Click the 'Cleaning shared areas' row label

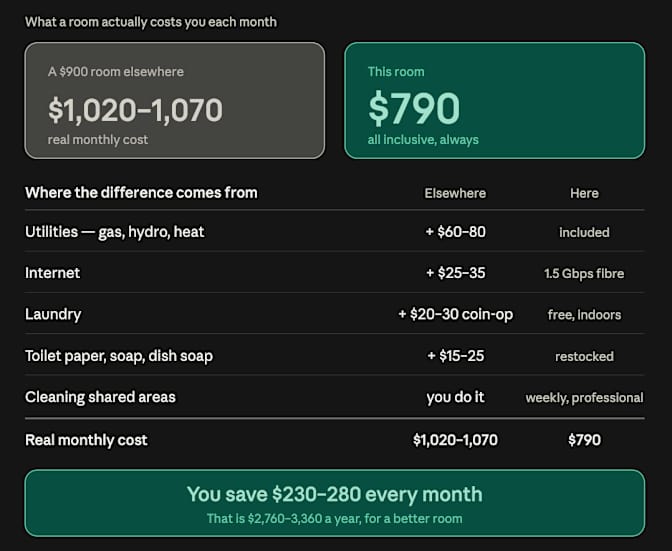pos(100,397)
